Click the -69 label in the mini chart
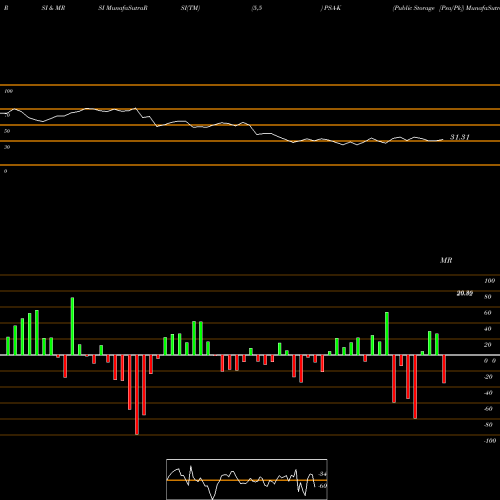Image resolution: width=500 pixels, height=500 pixels. (323, 486)
